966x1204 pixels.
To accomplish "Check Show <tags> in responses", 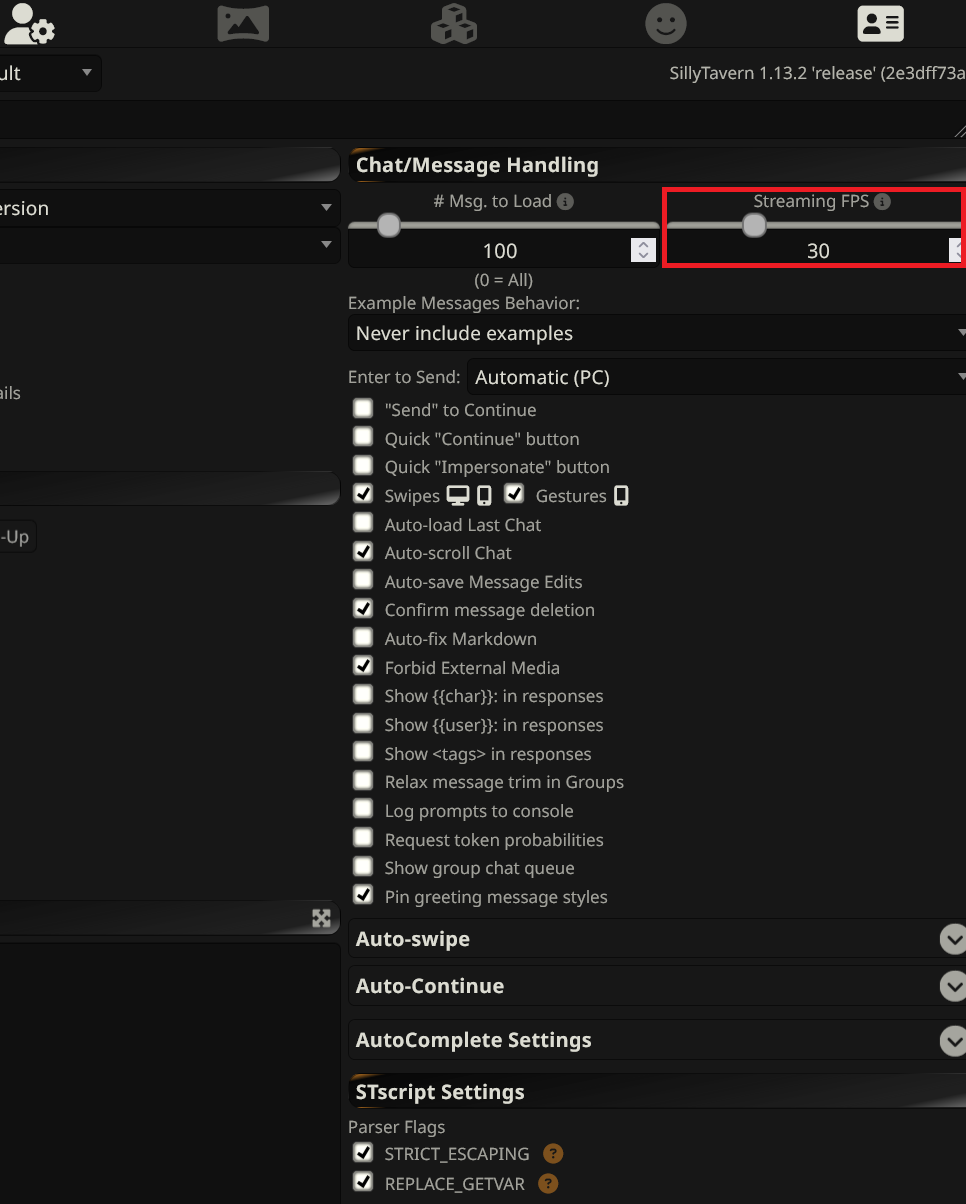I will [x=363, y=752].
